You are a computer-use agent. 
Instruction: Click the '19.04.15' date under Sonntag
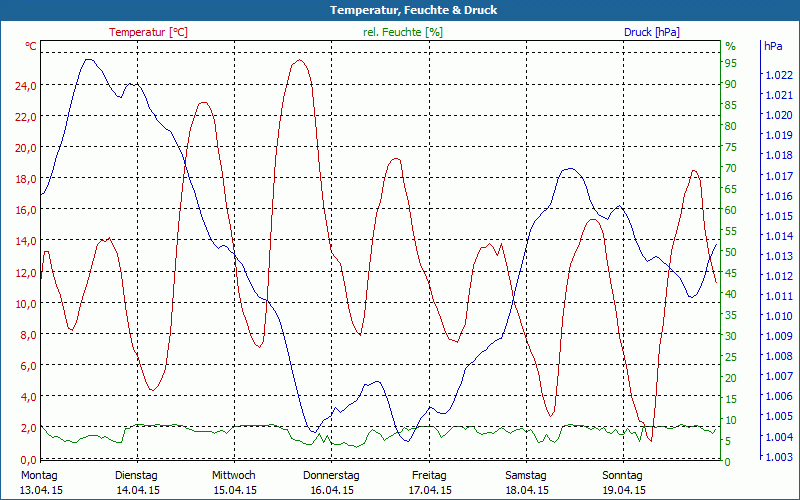pos(623,490)
